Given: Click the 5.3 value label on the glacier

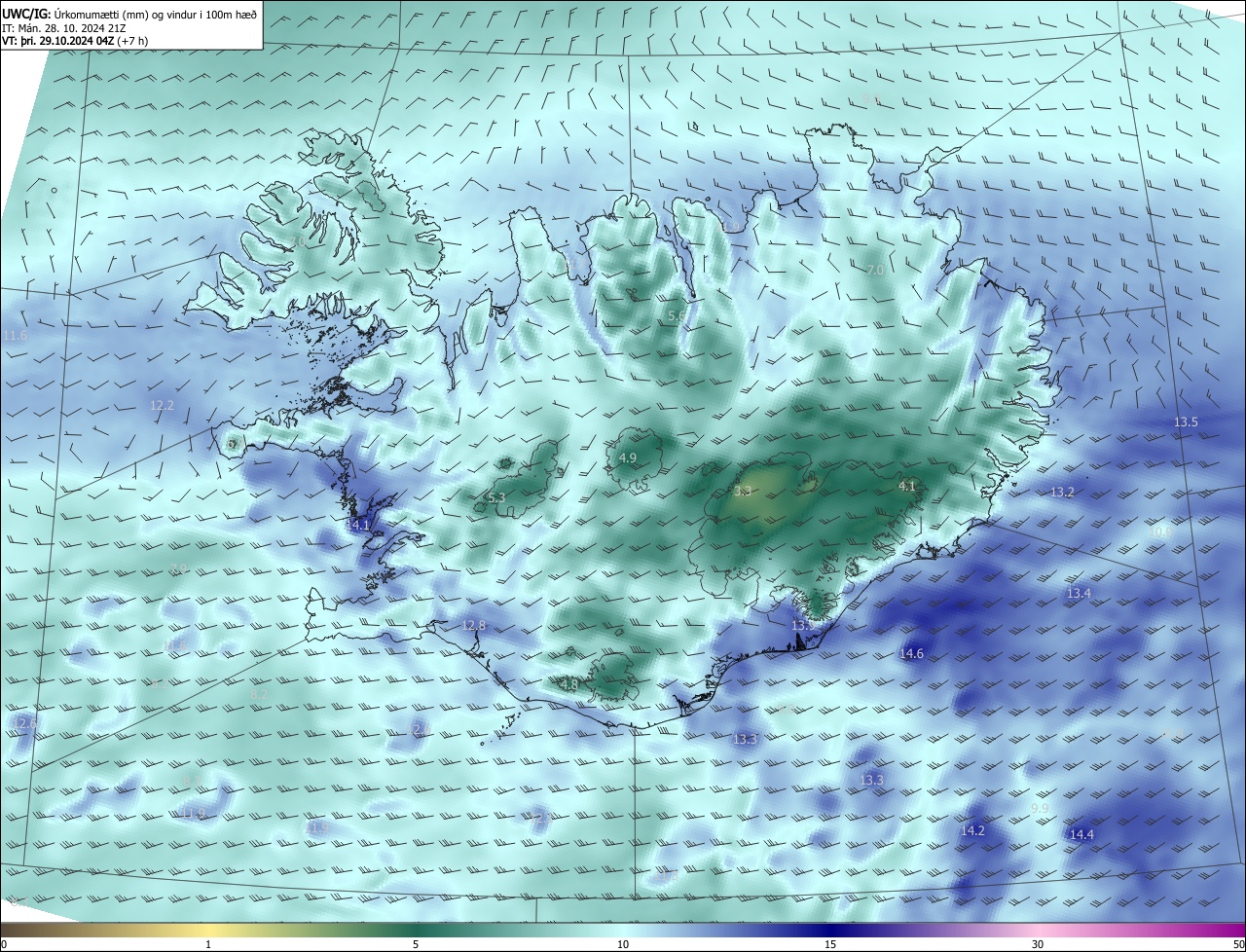Looking at the screenshot, I should [496, 498].
